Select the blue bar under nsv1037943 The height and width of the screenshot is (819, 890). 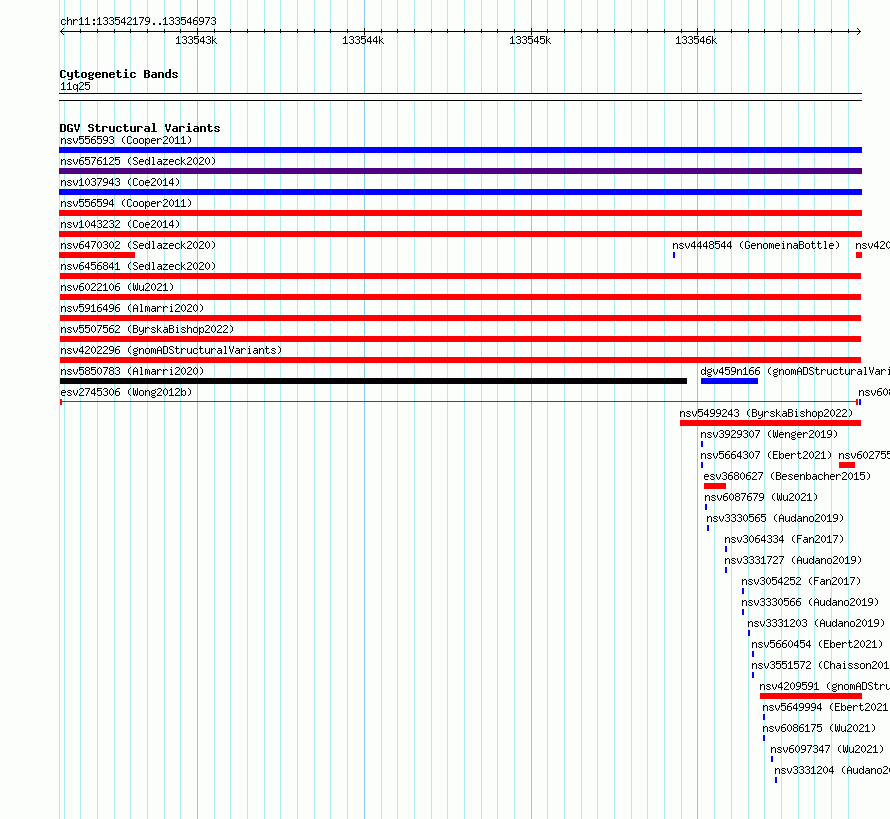click(x=460, y=192)
